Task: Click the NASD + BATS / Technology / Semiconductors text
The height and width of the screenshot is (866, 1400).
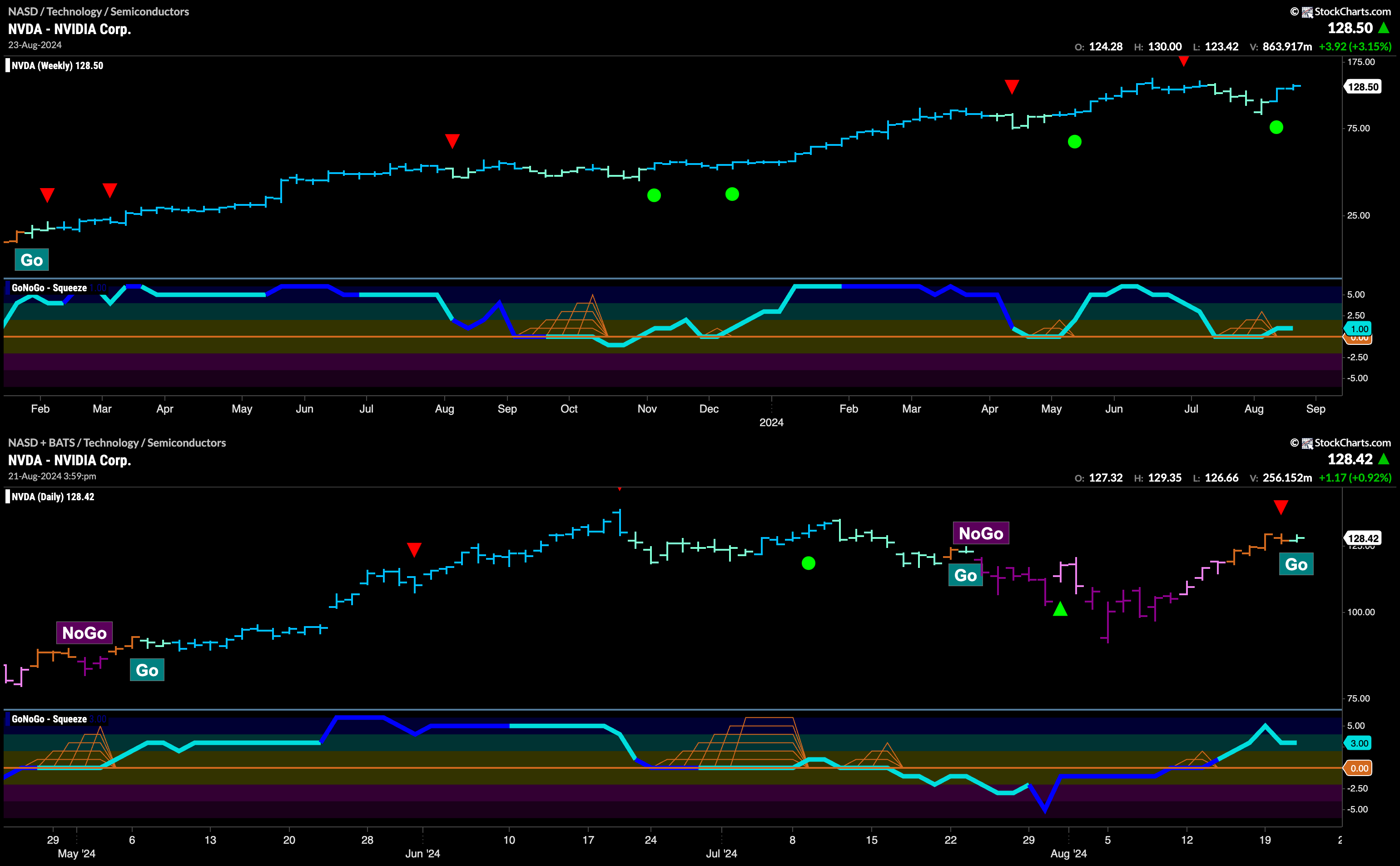Action: [117, 443]
